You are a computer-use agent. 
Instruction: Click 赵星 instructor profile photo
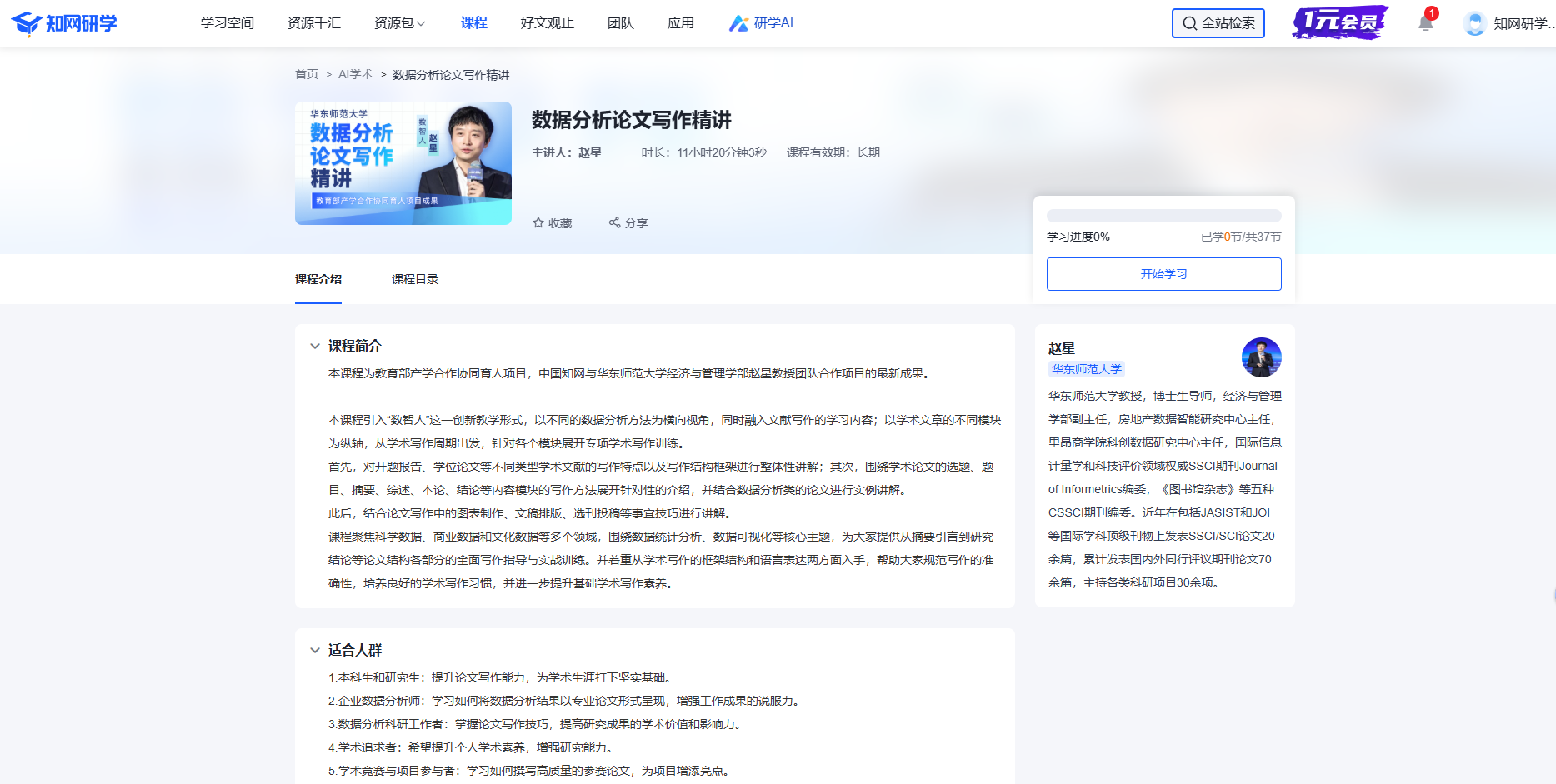[x=1261, y=357]
